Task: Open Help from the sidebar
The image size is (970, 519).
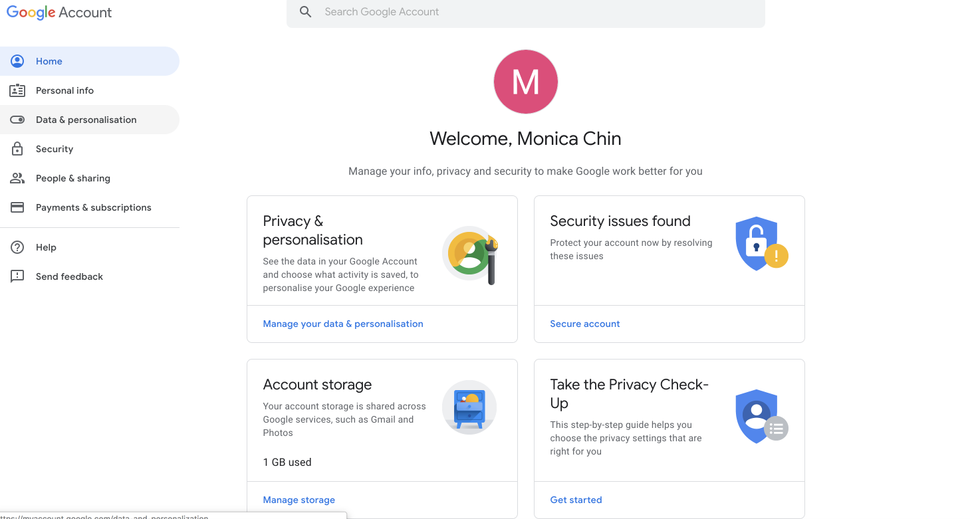Action: [x=90, y=247]
